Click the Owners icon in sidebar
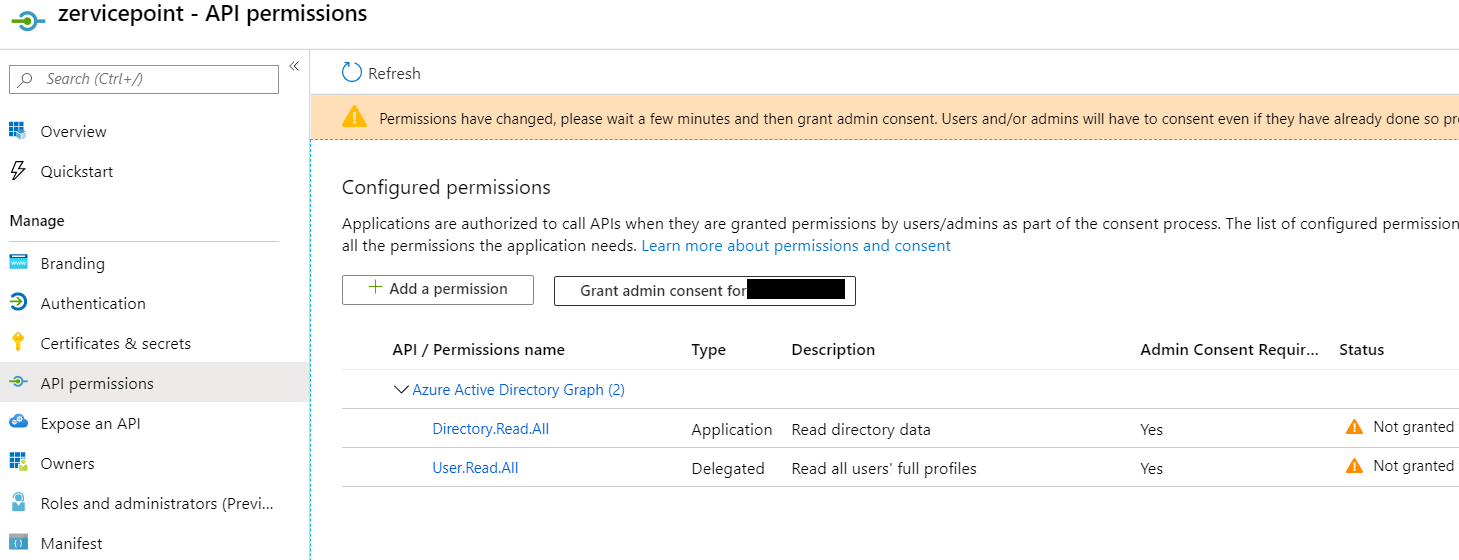1459x560 pixels. pyautogui.click(x=17, y=463)
